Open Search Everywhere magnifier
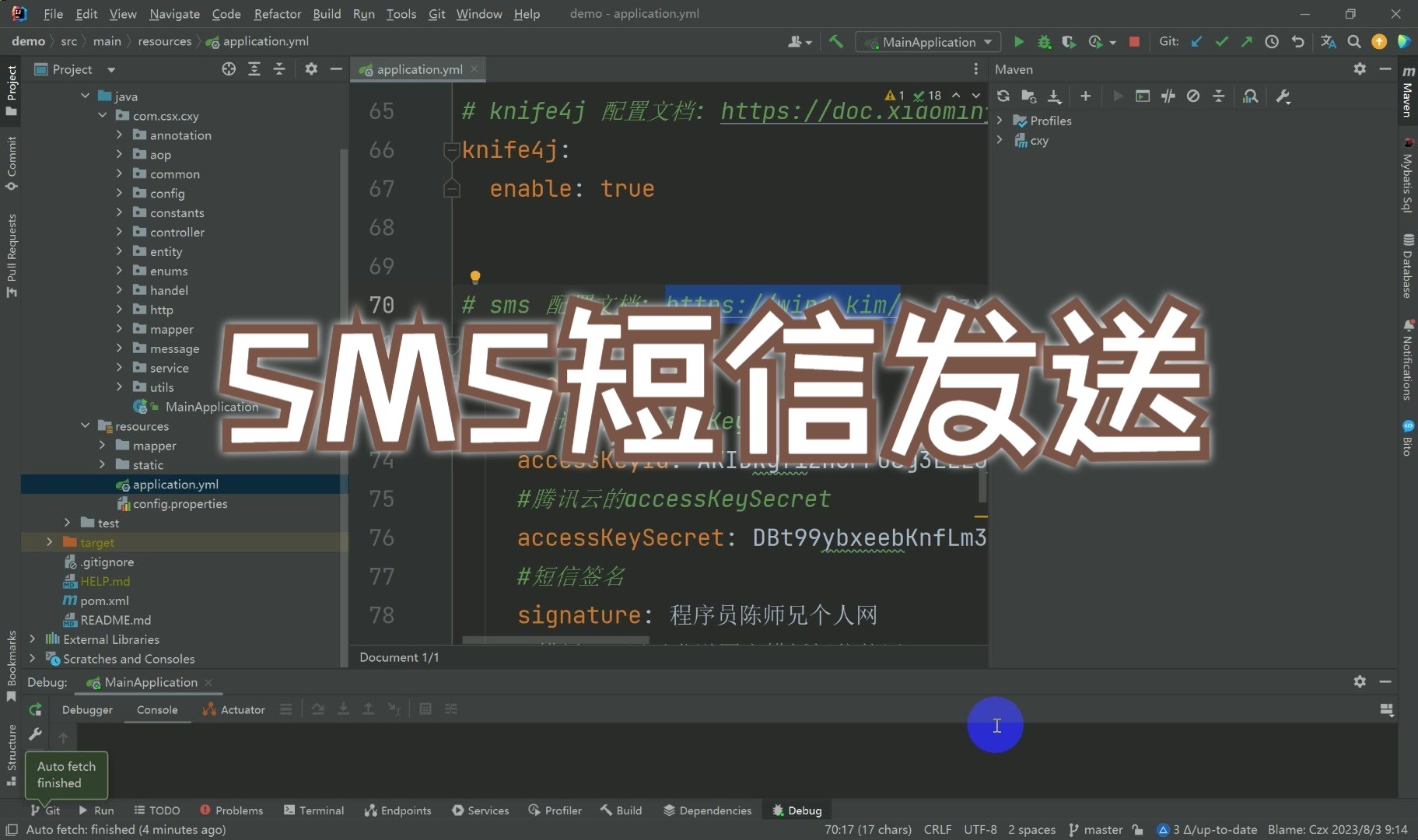 click(x=1353, y=42)
